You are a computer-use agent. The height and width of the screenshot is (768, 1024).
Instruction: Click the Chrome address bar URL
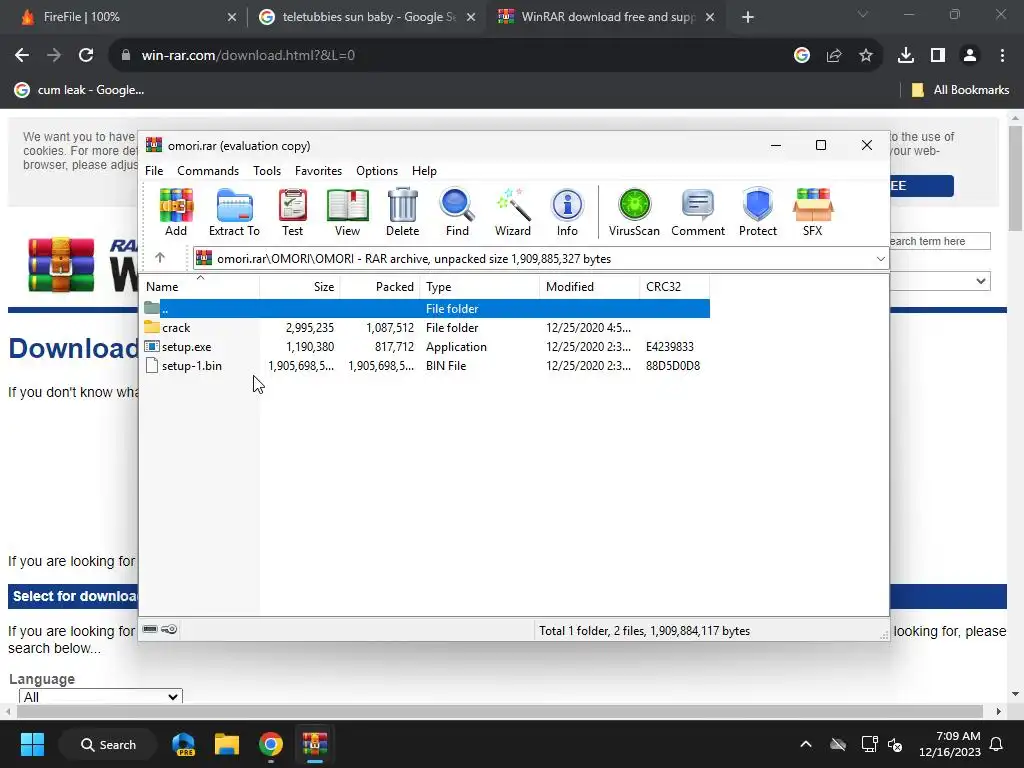248,56
